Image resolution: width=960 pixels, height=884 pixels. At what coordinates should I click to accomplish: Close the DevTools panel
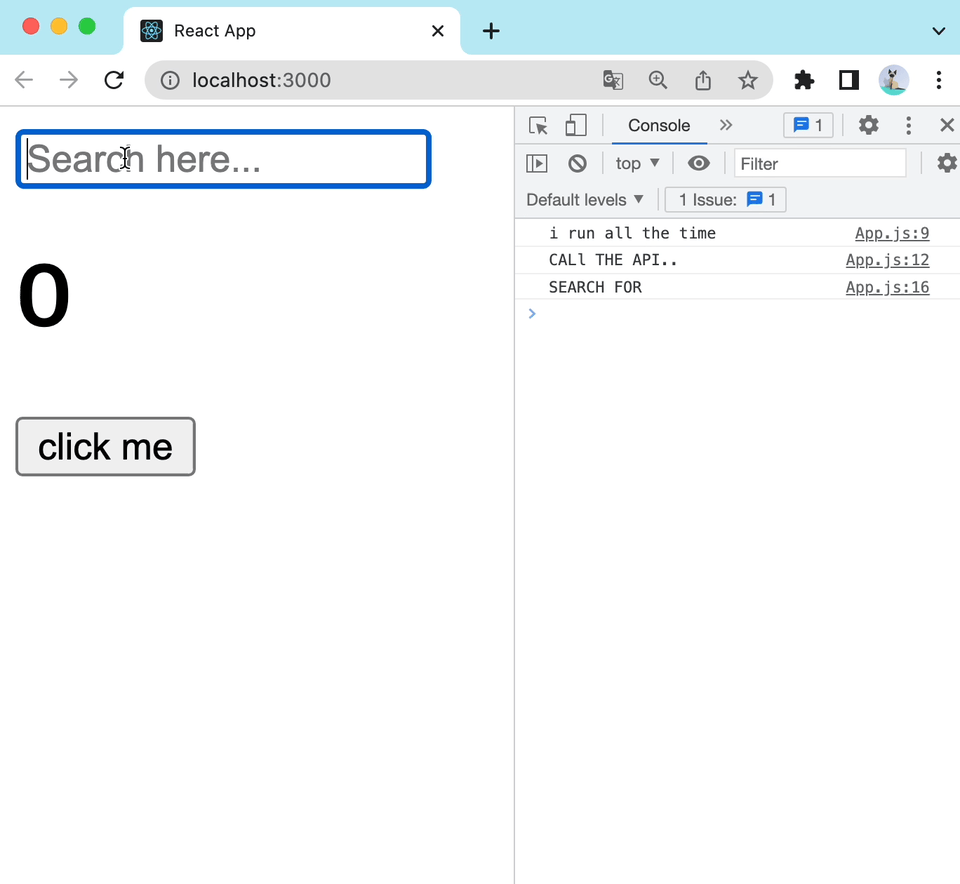pos(947,125)
